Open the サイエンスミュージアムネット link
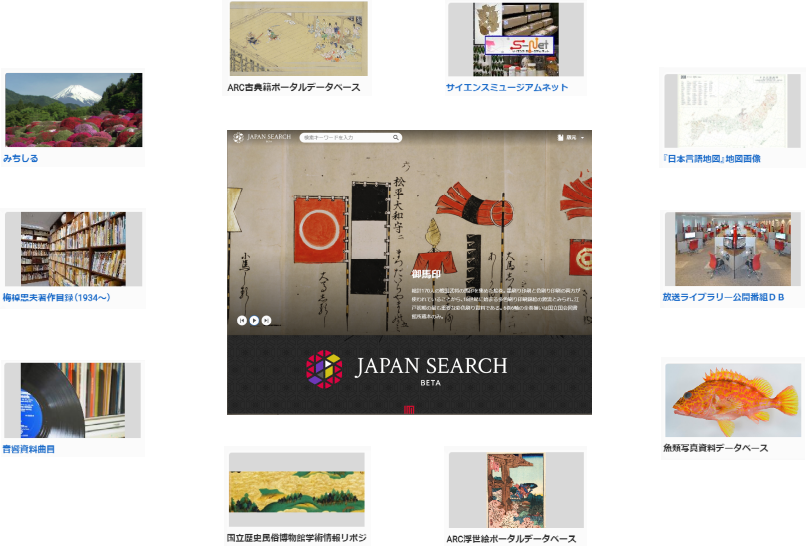 pyautogui.click(x=507, y=87)
